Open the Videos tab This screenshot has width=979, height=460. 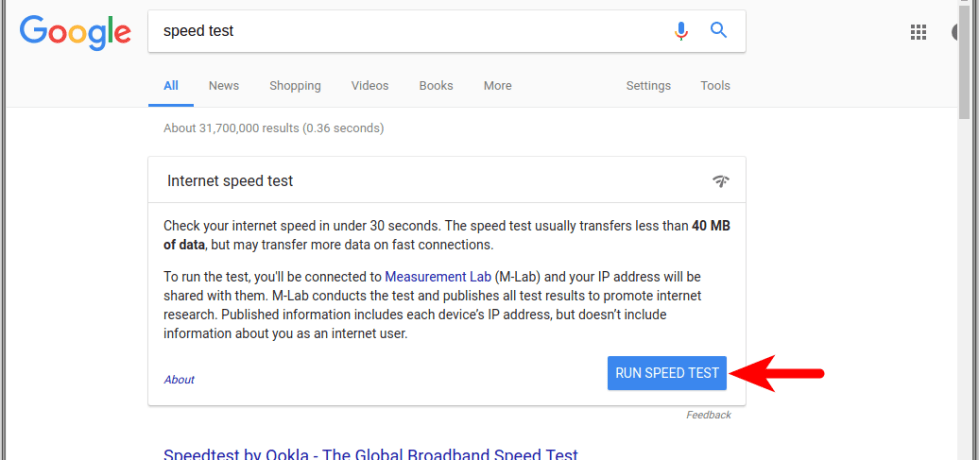[x=370, y=86]
